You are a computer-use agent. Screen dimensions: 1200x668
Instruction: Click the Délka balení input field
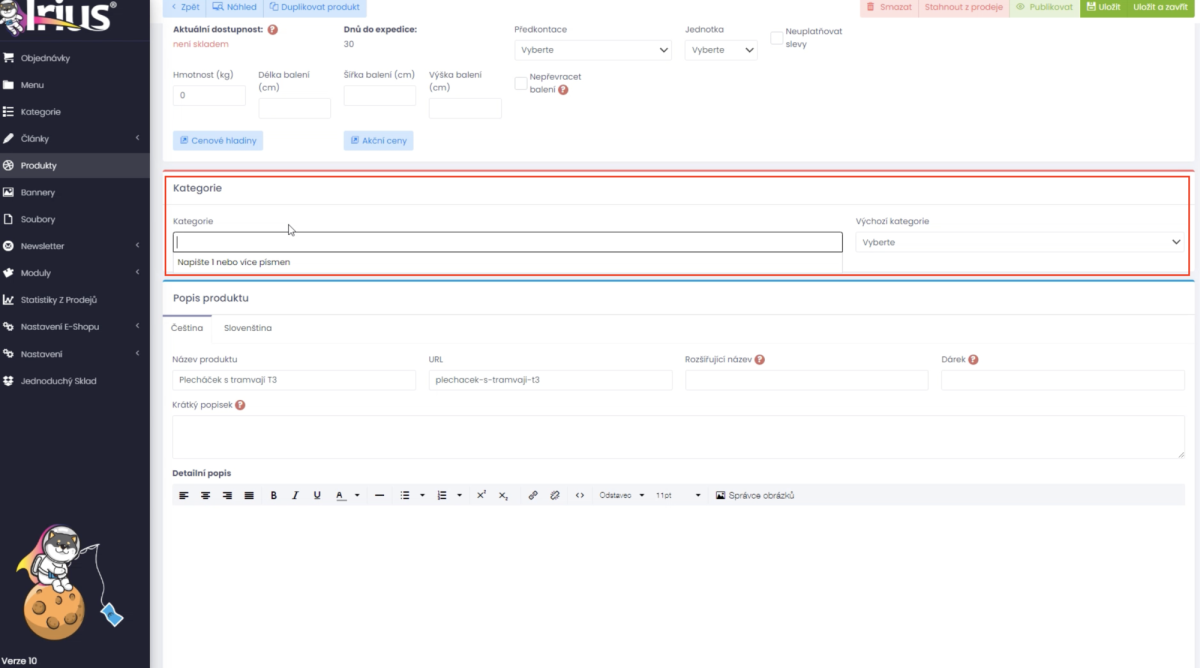(294, 108)
